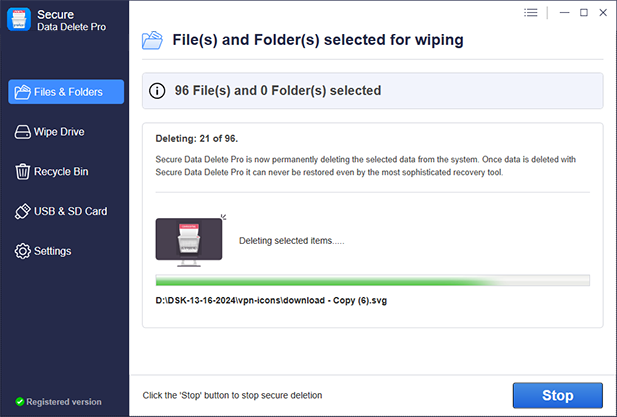The height and width of the screenshot is (417, 617).
Task: Switch to the Recycle Bin tab
Action: click(x=61, y=172)
